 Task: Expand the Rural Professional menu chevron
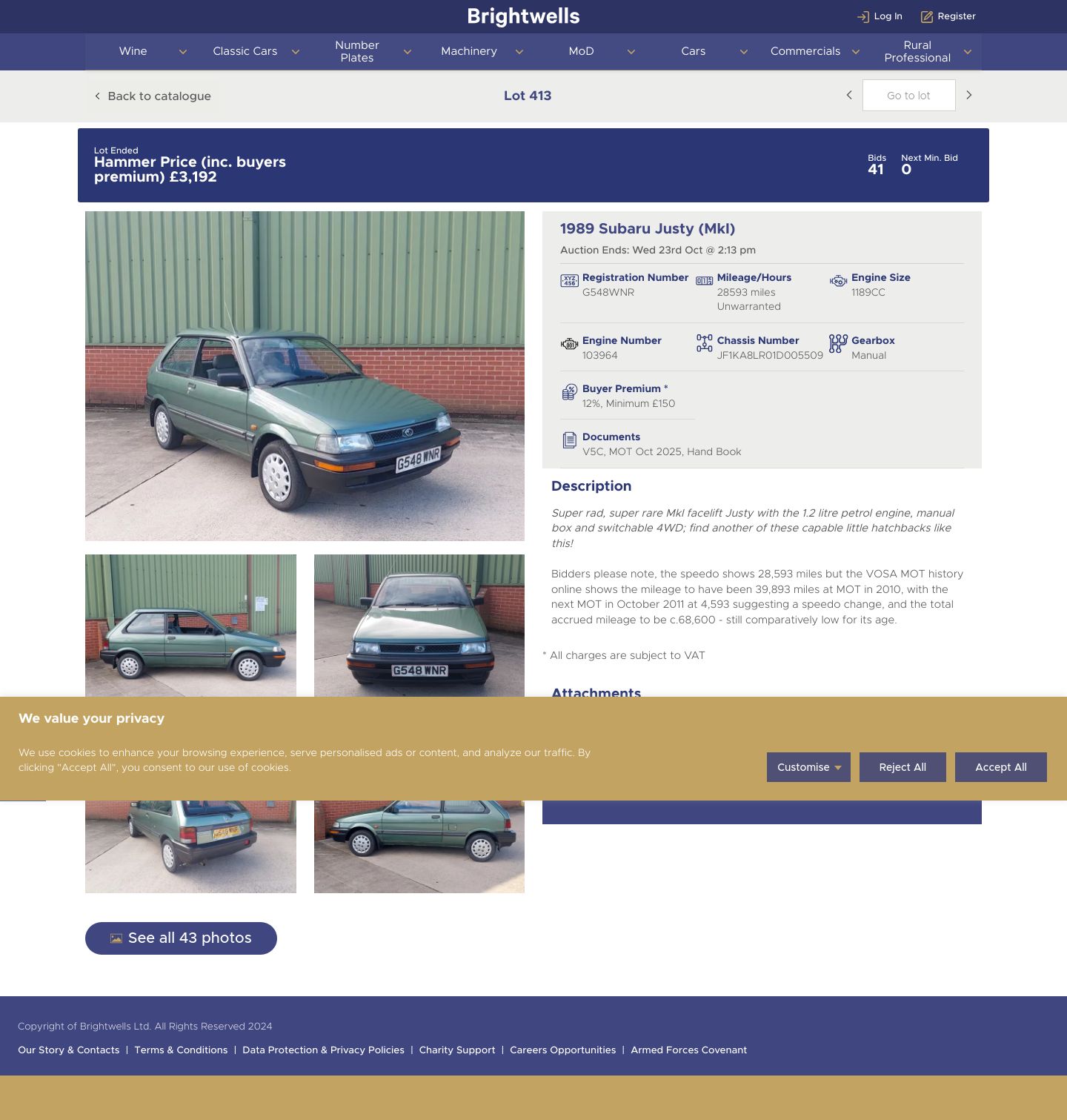tap(967, 52)
